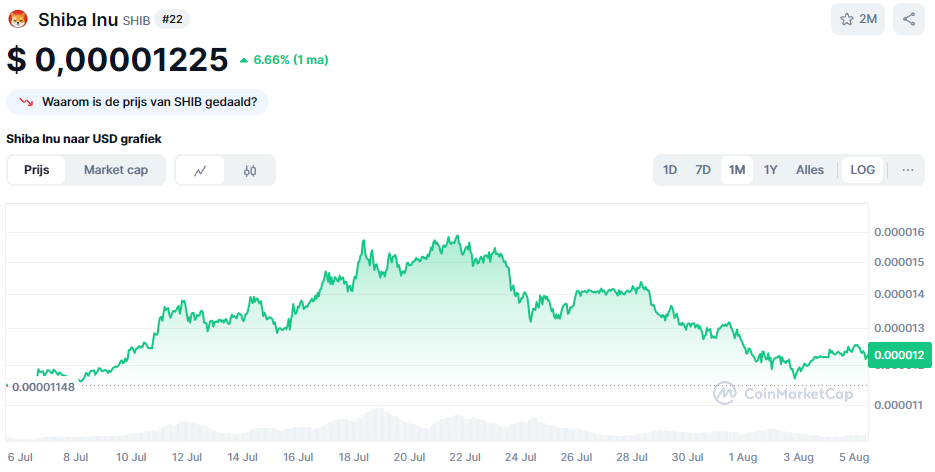Click the SHIB ticker symbol text
935x472 pixels.
137,21
